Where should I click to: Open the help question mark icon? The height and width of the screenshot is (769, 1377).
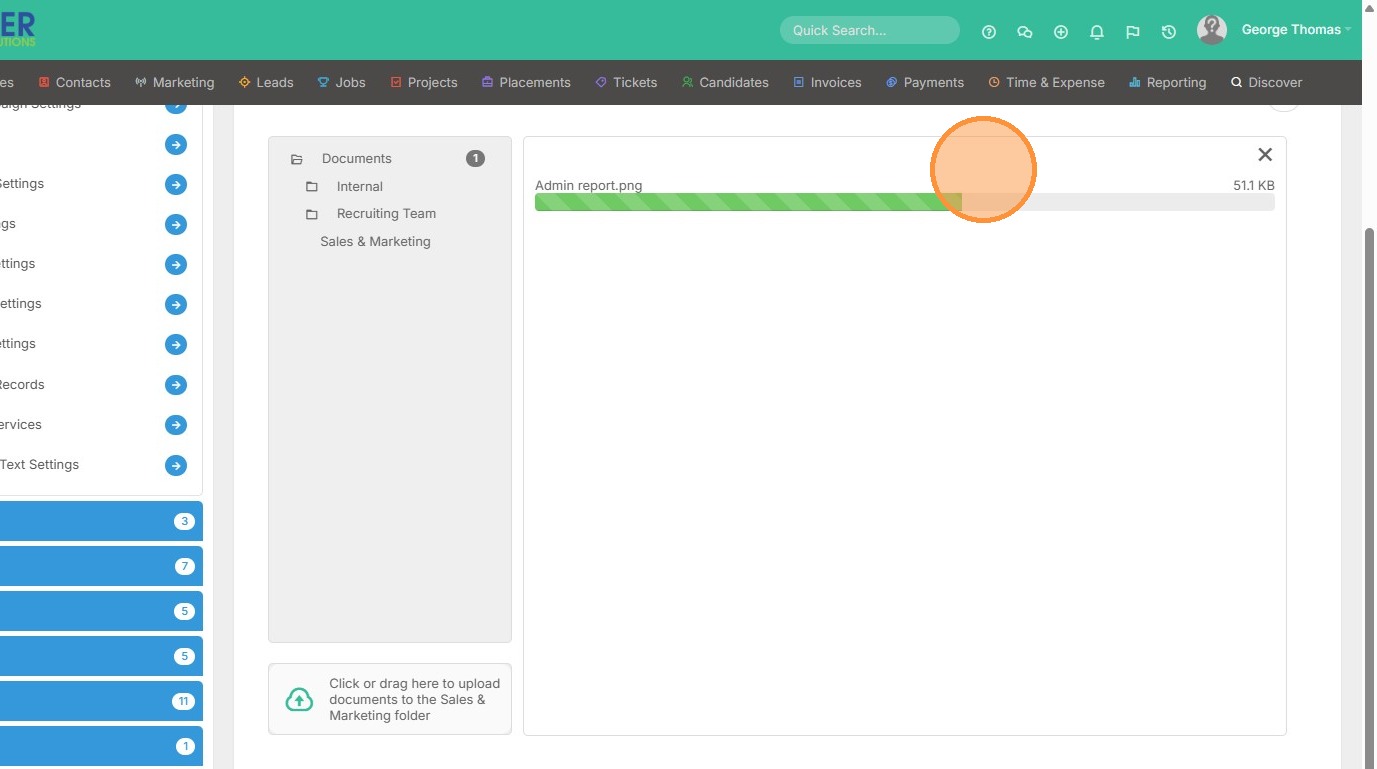[989, 32]
